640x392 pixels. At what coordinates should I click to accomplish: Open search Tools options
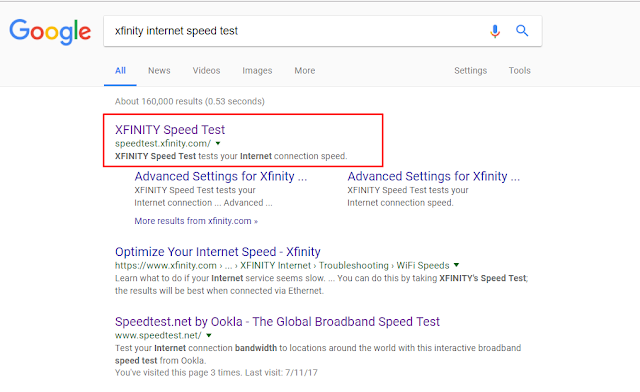[x=520, y=71]
